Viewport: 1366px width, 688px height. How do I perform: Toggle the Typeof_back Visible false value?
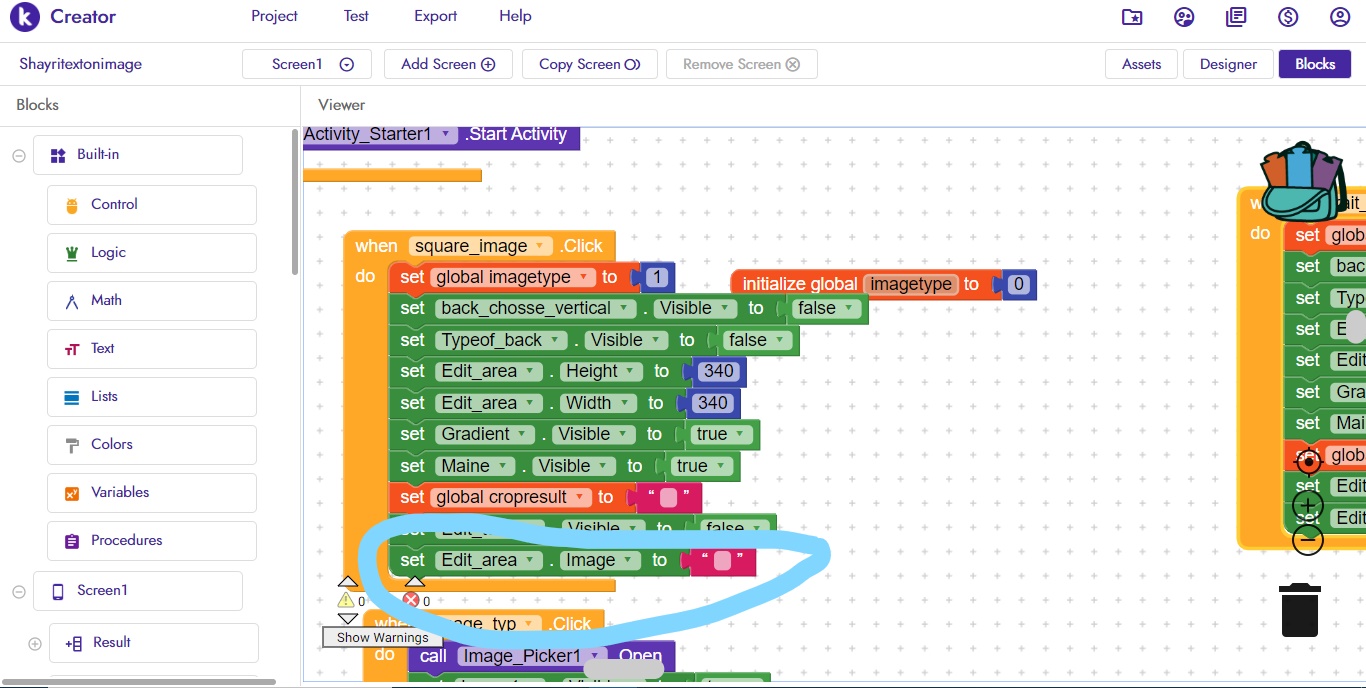tap(755, 340)
